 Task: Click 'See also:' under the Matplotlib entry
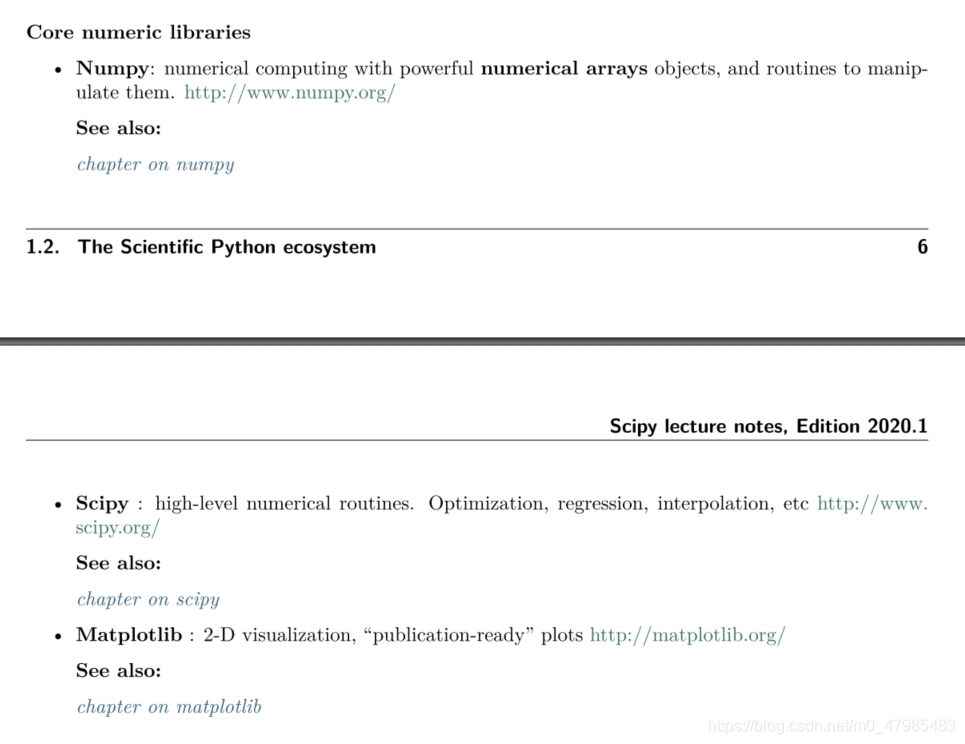click(x=118, y=670)
